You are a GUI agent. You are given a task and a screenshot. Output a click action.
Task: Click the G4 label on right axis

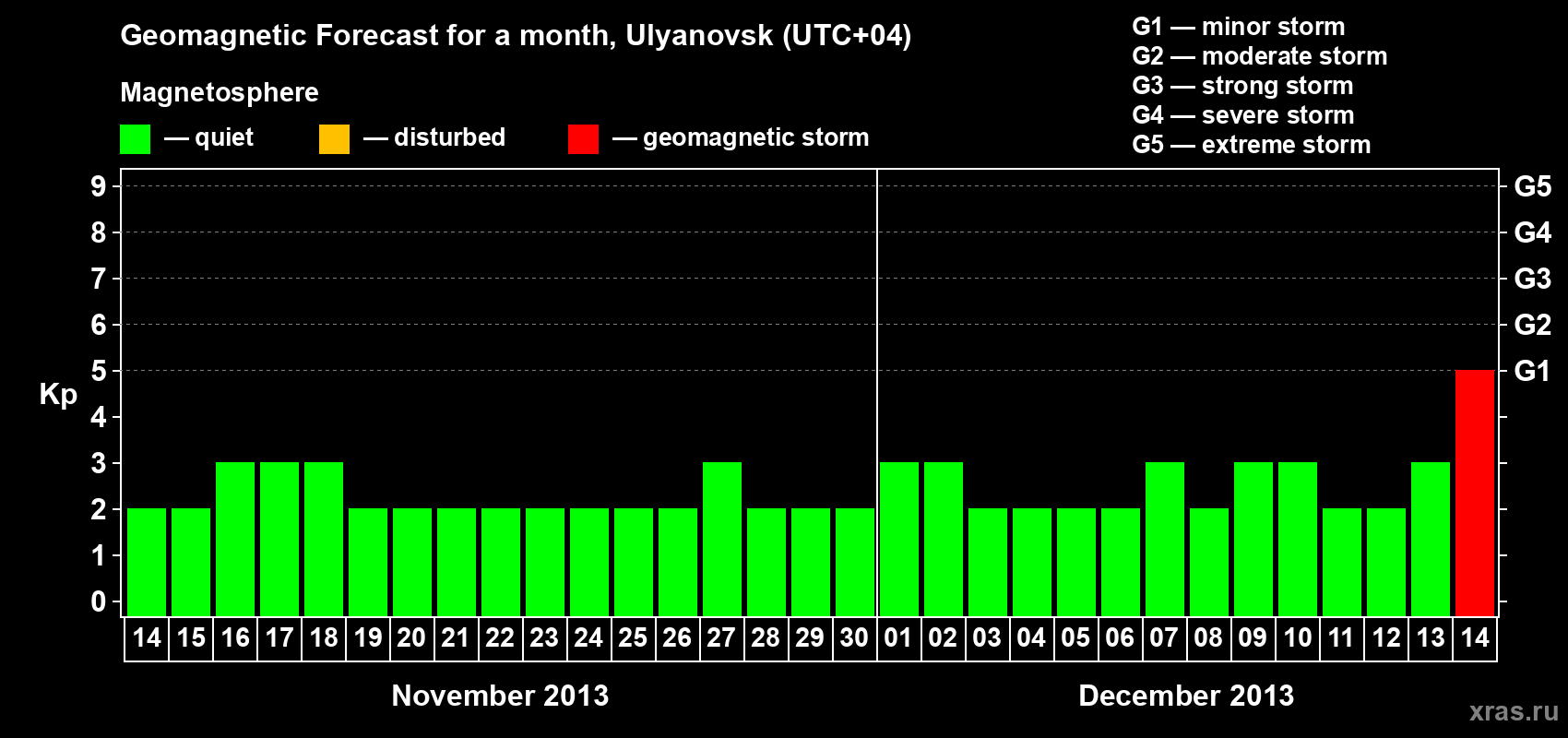[x=1533, y=232]
